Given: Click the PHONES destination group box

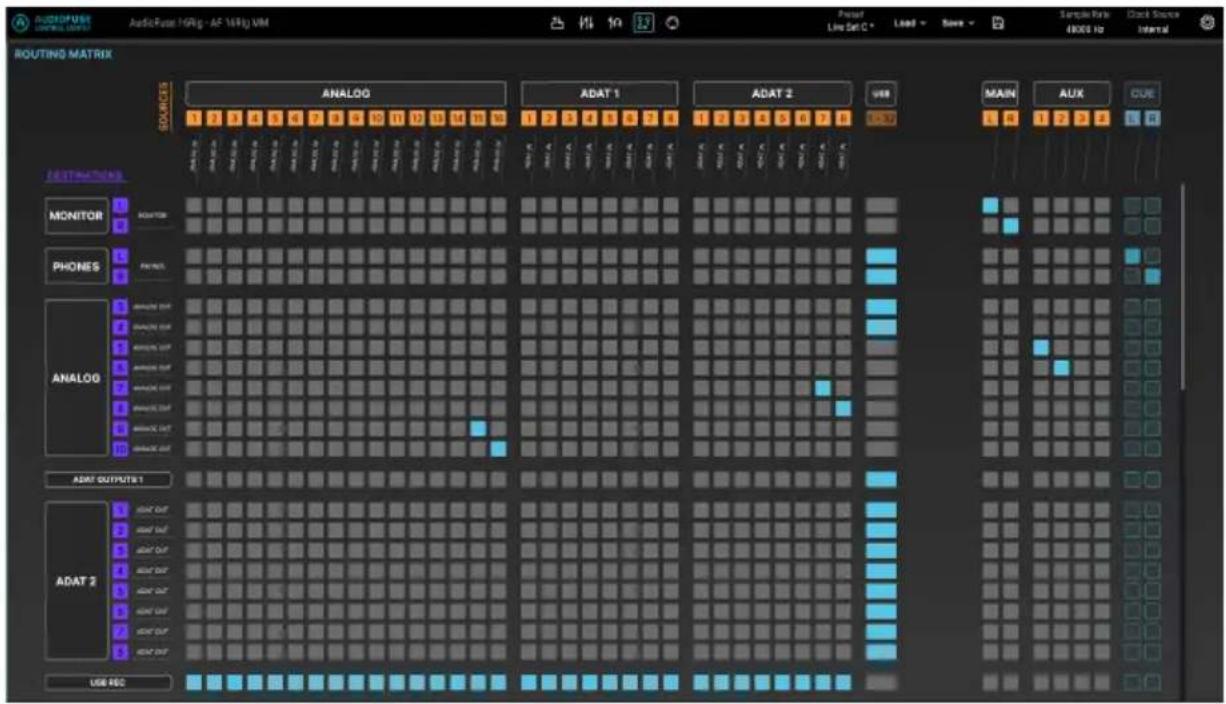Looking at the screenshot, I should [x=76, y=266].
